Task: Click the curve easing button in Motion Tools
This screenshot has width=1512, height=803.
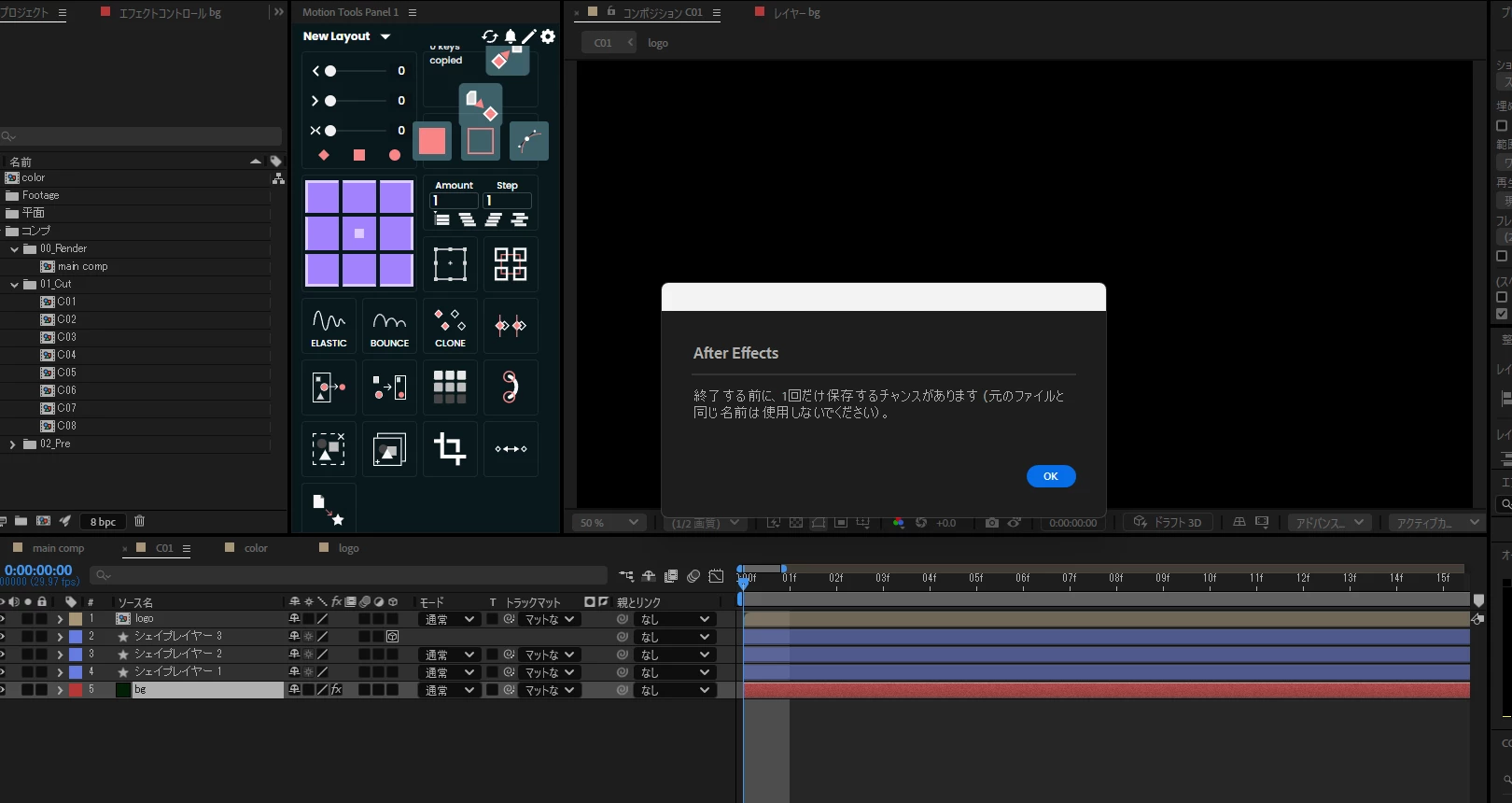Action: (x=529, y=141)
